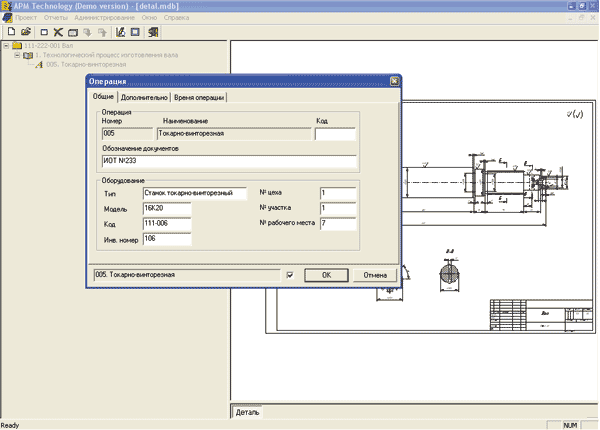Switch to the Дополнительно tab
Image resolution: width=600 pixels, height=430 pixels.
(x=143, y=98)
